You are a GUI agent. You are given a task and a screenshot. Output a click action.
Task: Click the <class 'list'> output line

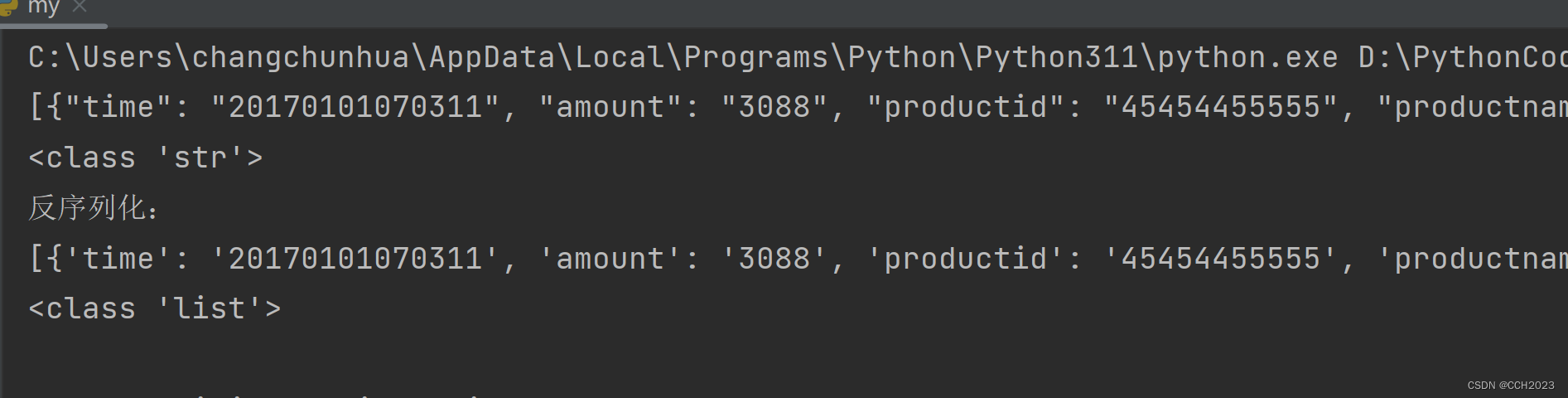point(155,308)
